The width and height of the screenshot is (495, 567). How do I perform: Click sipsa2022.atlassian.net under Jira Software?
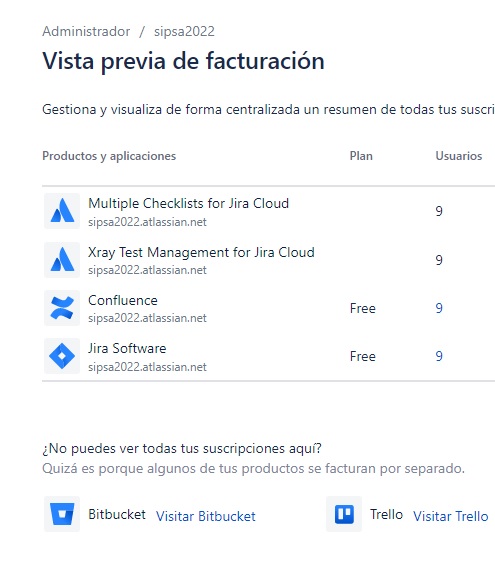(148, 367)
